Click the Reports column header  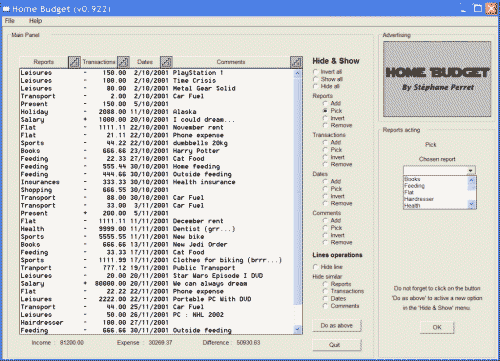44,62
